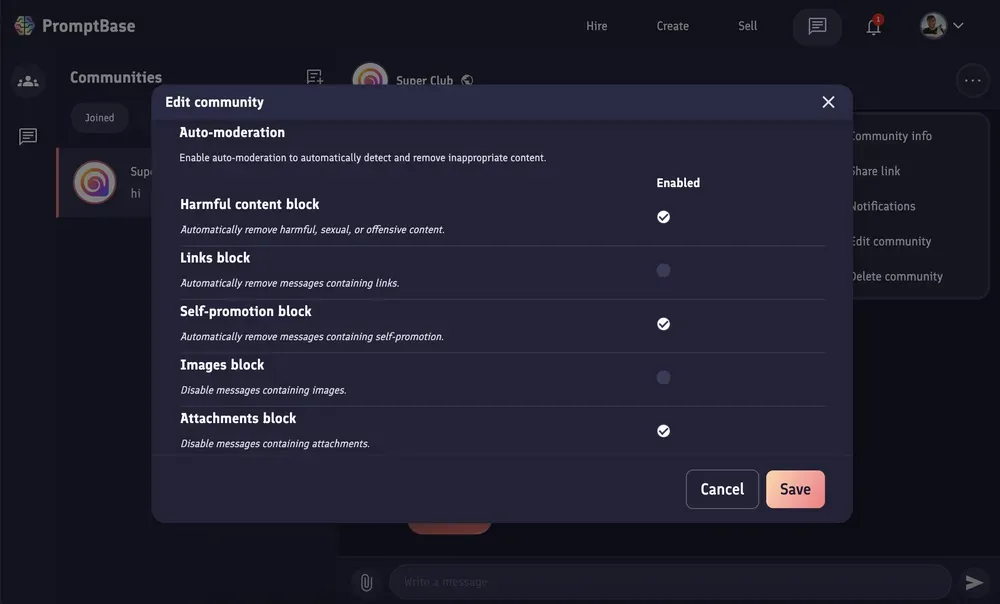
Task: Click the create new community icon
Action: tap(314, 78)
